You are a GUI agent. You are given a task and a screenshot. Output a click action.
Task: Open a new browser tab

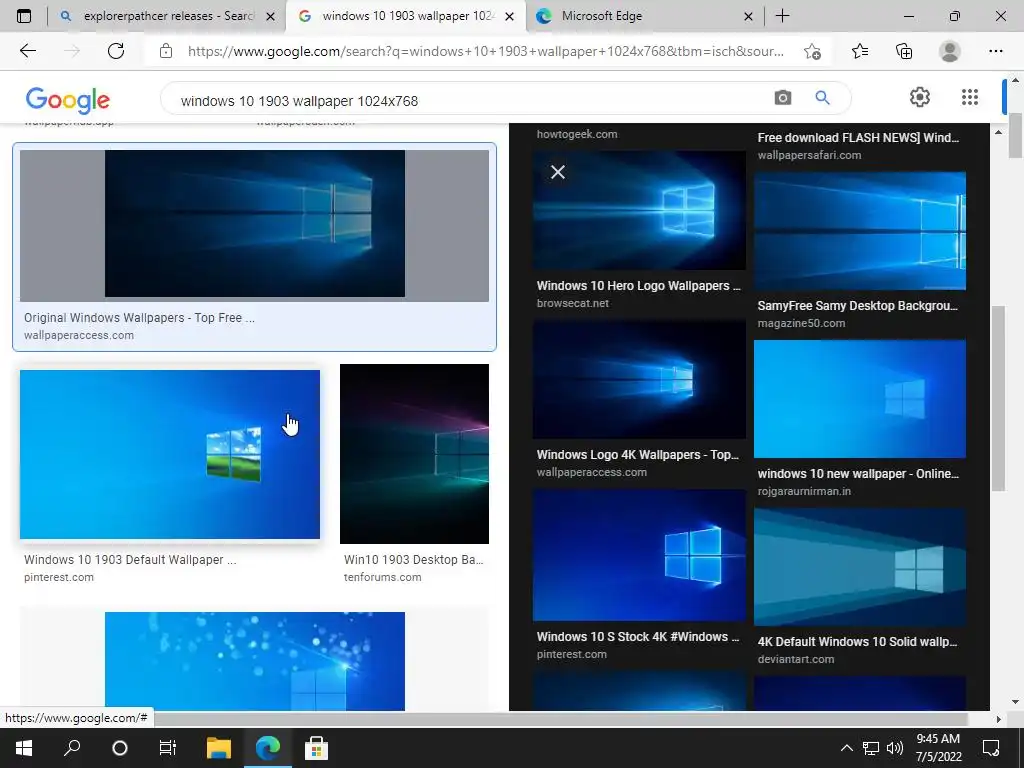pos(782,16)
